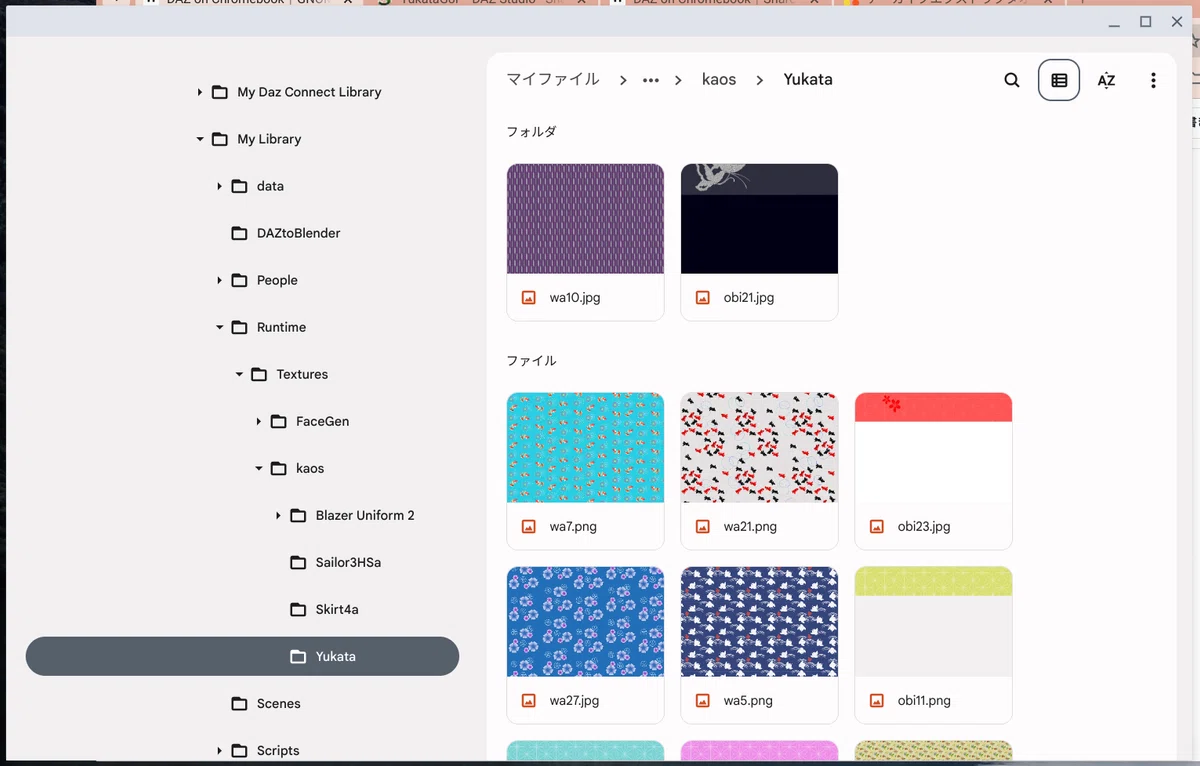The width and height of the screenshot is (1200, 766).
Task: Click folder icon next to data
Action: pyautogui.click(x=239, y=186)
